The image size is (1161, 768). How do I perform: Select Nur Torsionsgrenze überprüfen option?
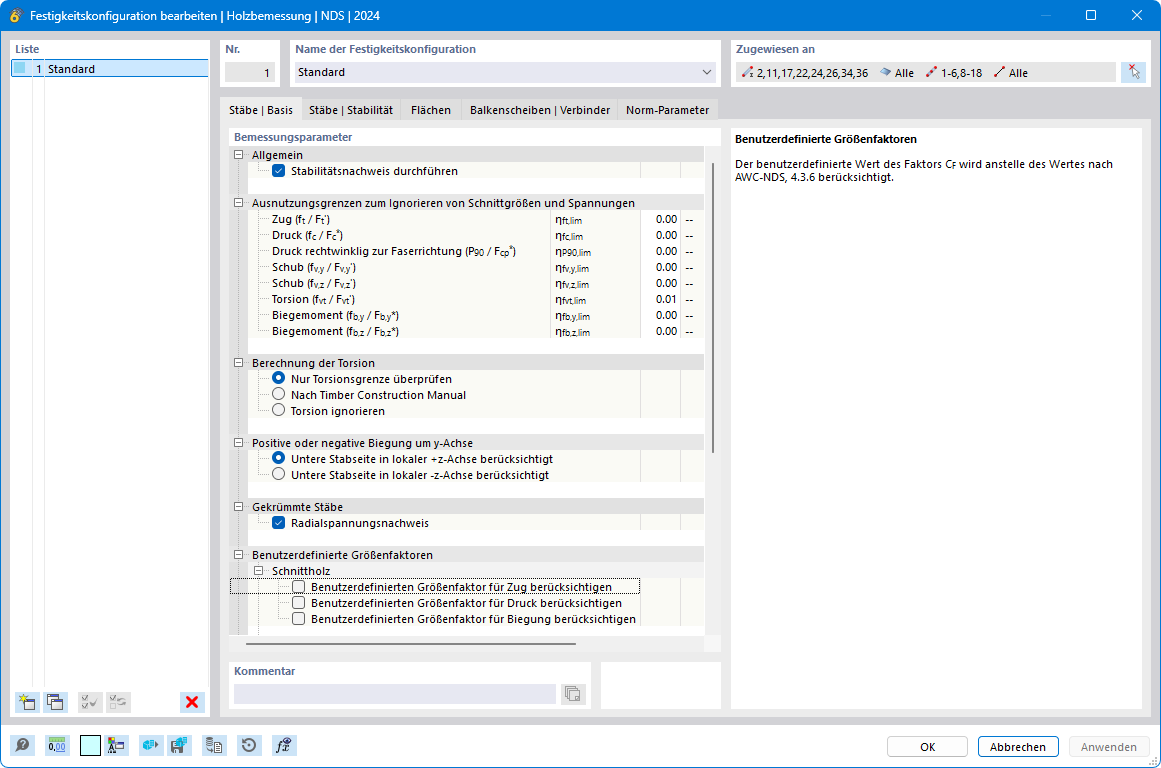[278, 378]
